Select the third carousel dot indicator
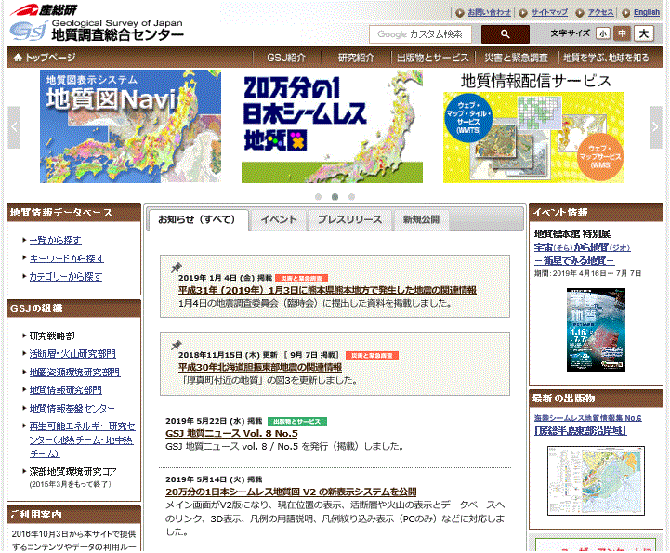 (x=351, y=197)
